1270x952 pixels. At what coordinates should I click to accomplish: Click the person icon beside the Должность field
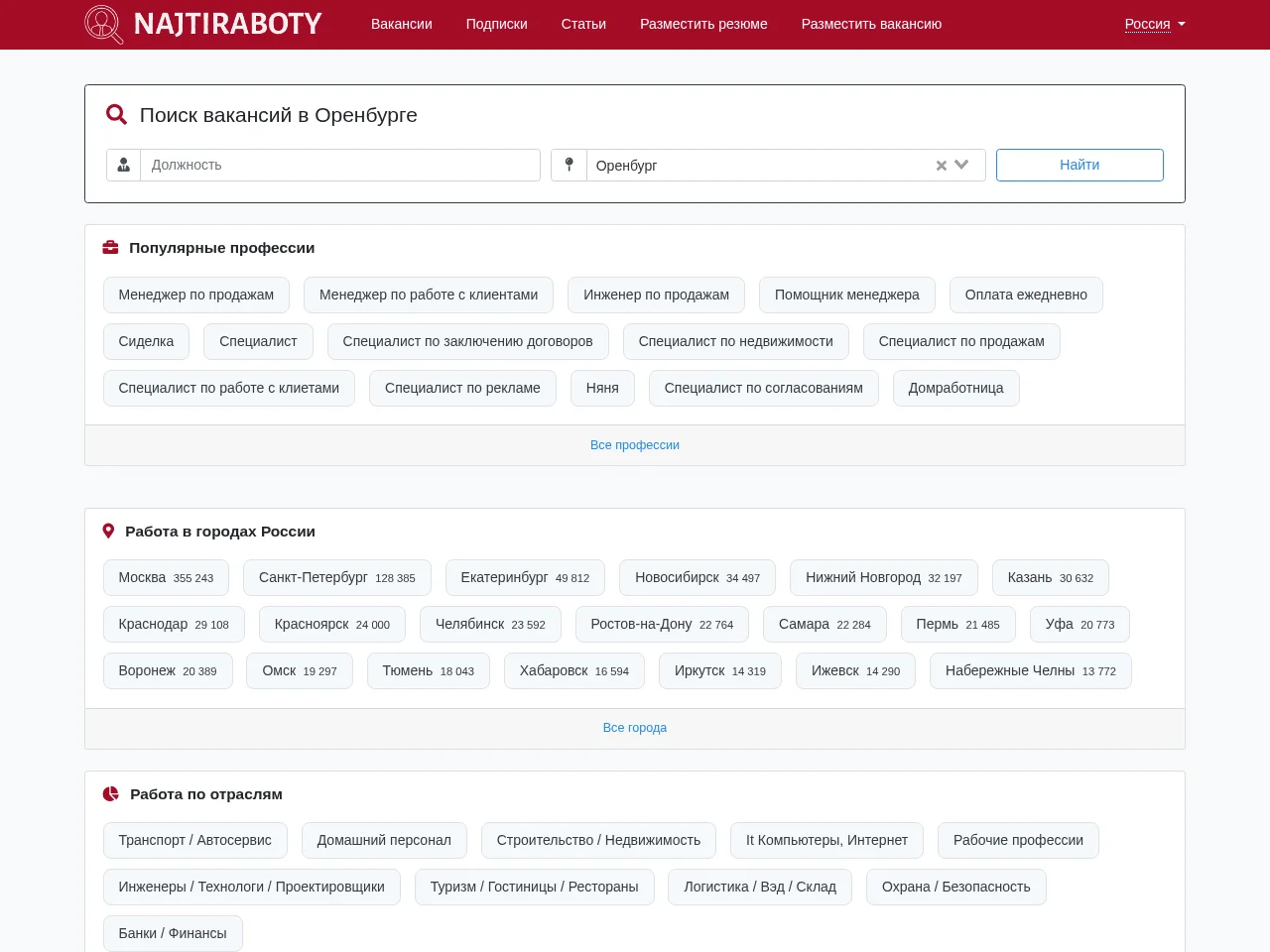pos(124,166)
